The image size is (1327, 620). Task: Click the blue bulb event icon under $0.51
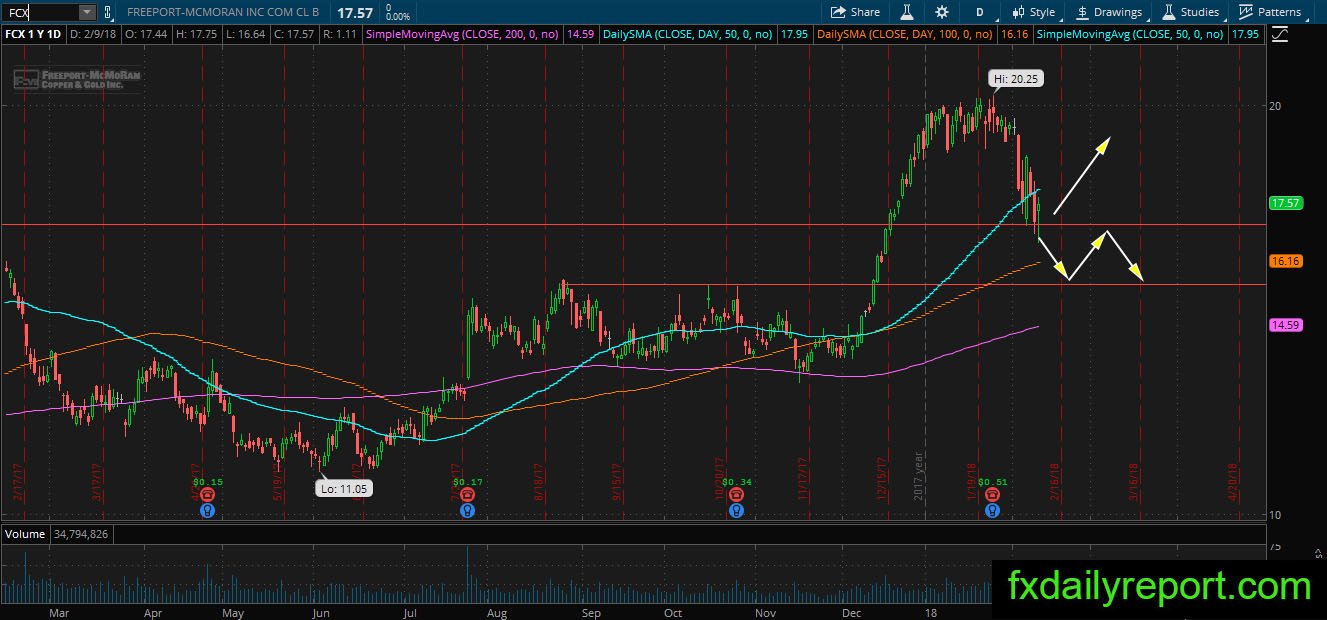pos(992,510)
